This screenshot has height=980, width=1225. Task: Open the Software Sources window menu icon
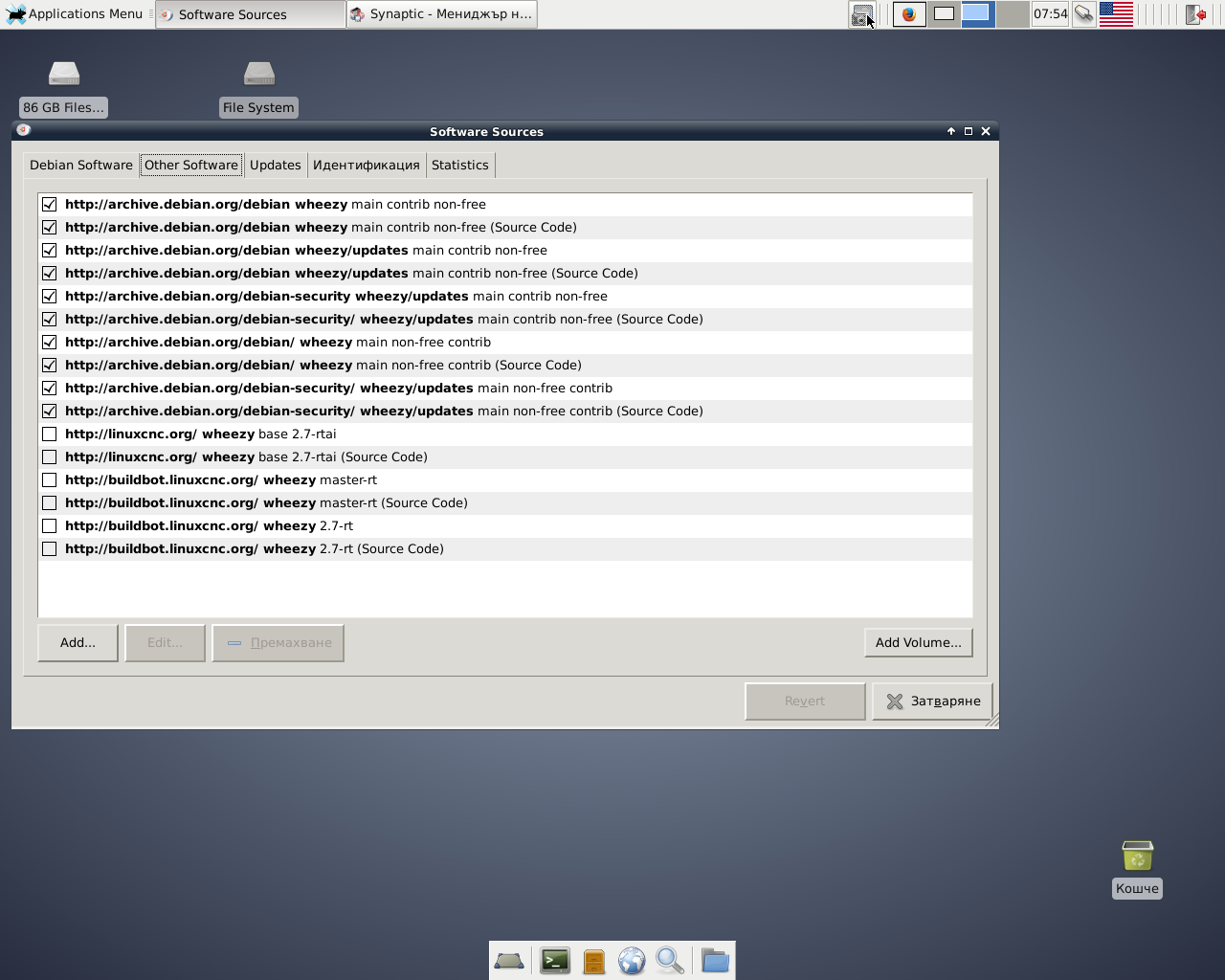click(24, 131)
